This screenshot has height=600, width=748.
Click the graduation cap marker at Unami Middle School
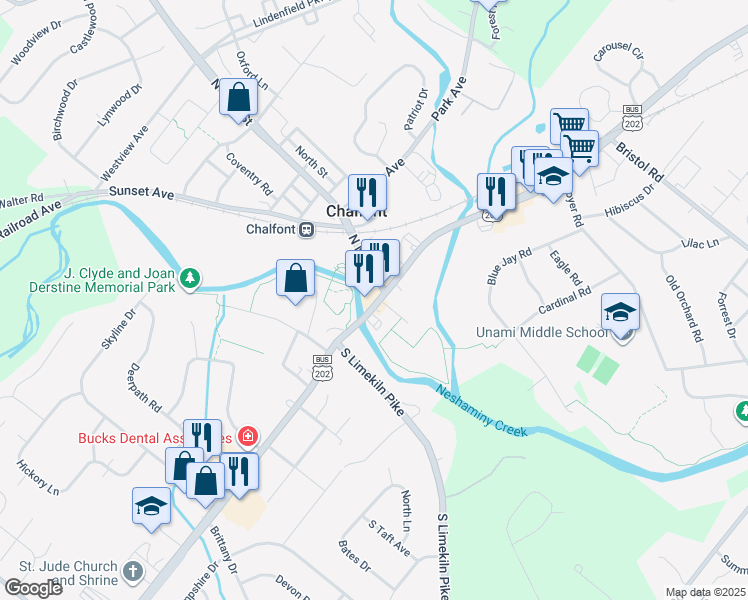pyautogui.click(x=620, y=316)
